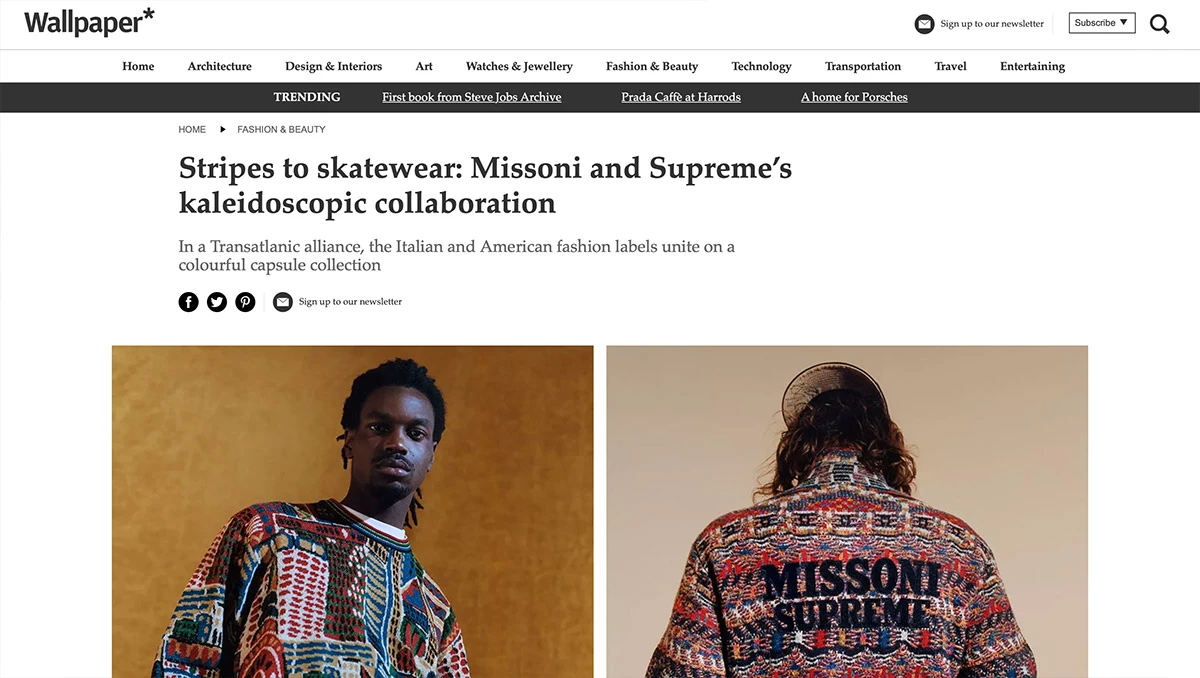Click the HOME breadcrumb link
1200x678 pixels.
coord(192,129)
